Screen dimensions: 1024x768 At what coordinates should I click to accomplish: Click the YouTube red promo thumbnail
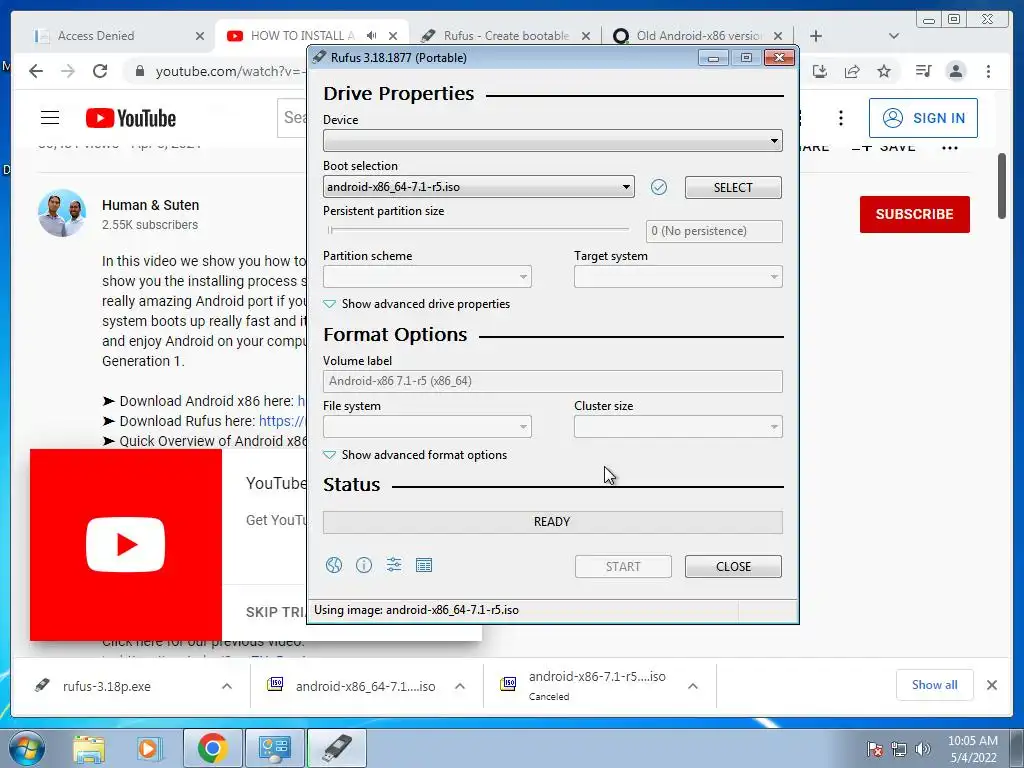coord(125,545)
